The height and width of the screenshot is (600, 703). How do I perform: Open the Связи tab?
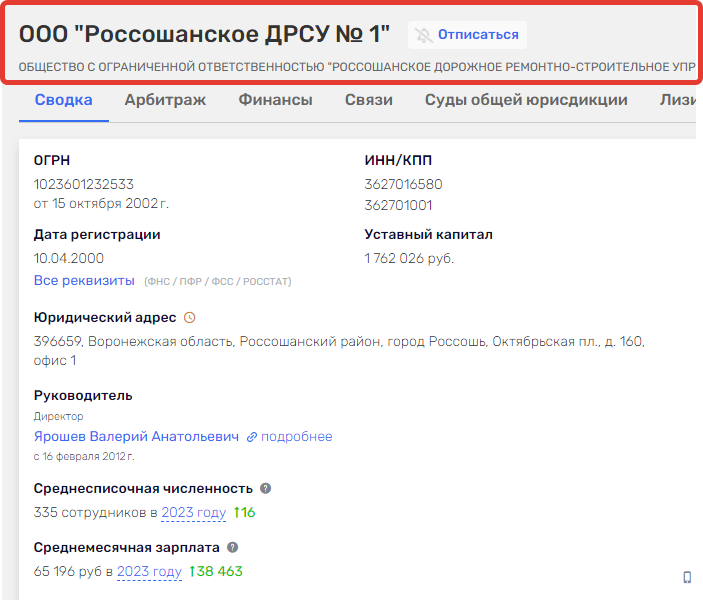[369, 100]
